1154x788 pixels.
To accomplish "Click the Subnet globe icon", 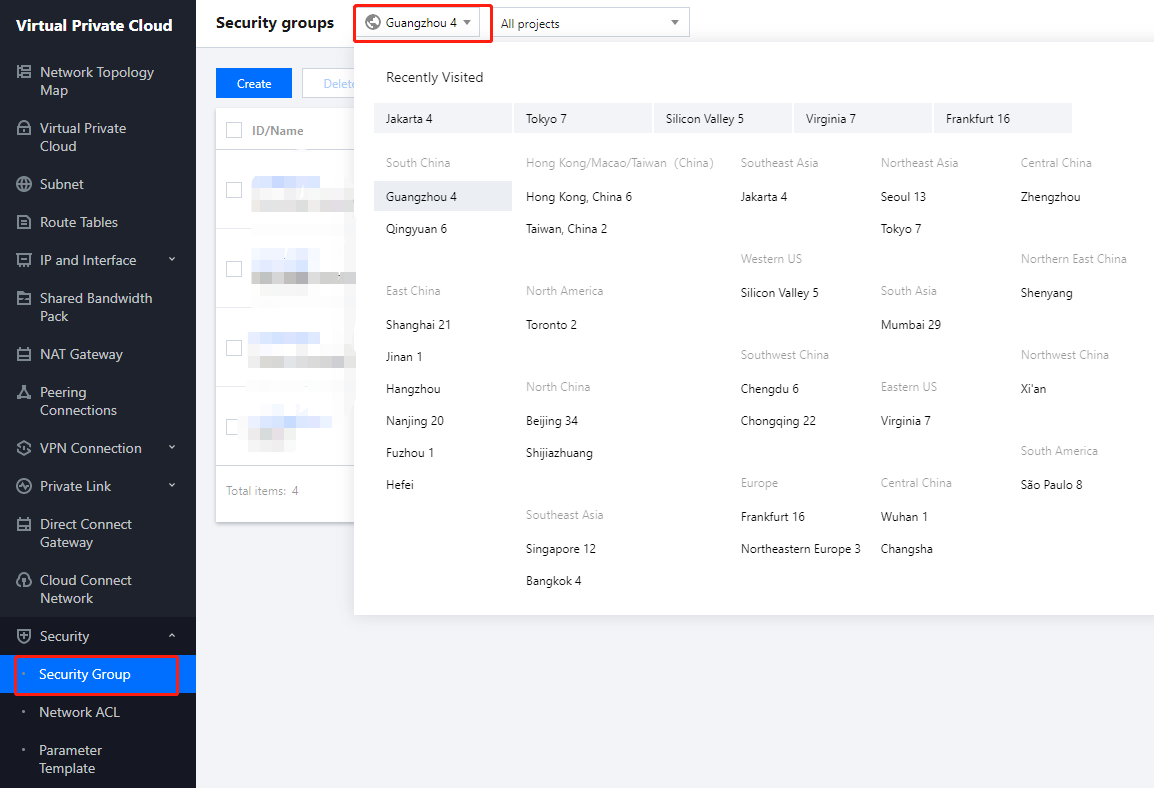I will pyautogui.click(x=24, y=184).
